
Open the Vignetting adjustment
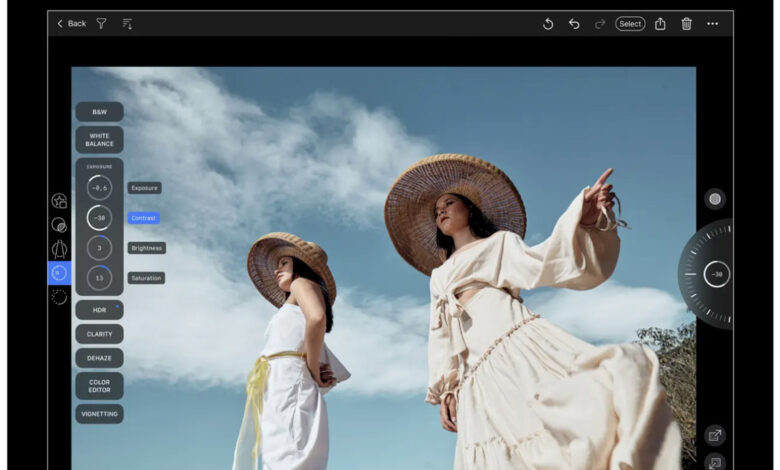(x=99, y=414)
